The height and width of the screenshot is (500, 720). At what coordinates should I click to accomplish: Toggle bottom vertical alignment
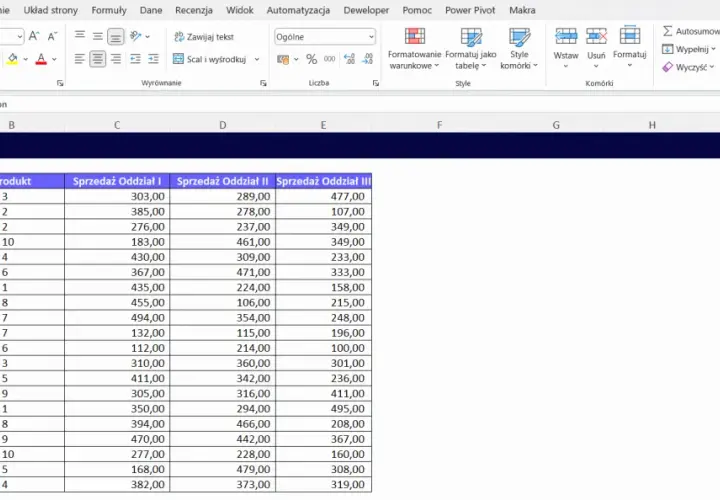[x=116, y=36]
